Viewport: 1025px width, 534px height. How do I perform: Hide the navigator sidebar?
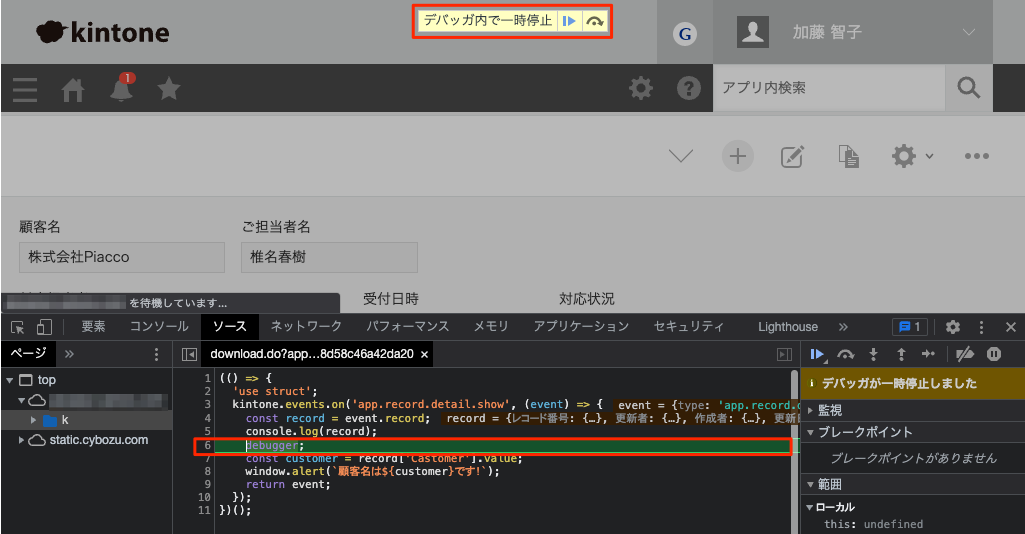(189, 354)
